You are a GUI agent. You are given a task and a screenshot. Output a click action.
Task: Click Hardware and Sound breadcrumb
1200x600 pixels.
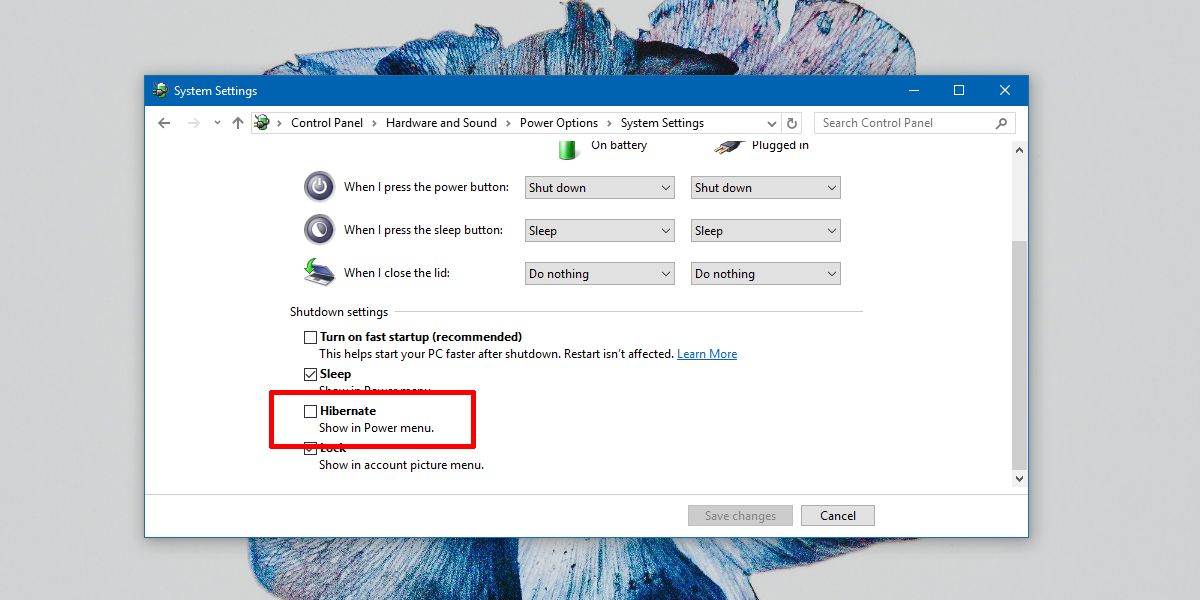pos(441,123)
